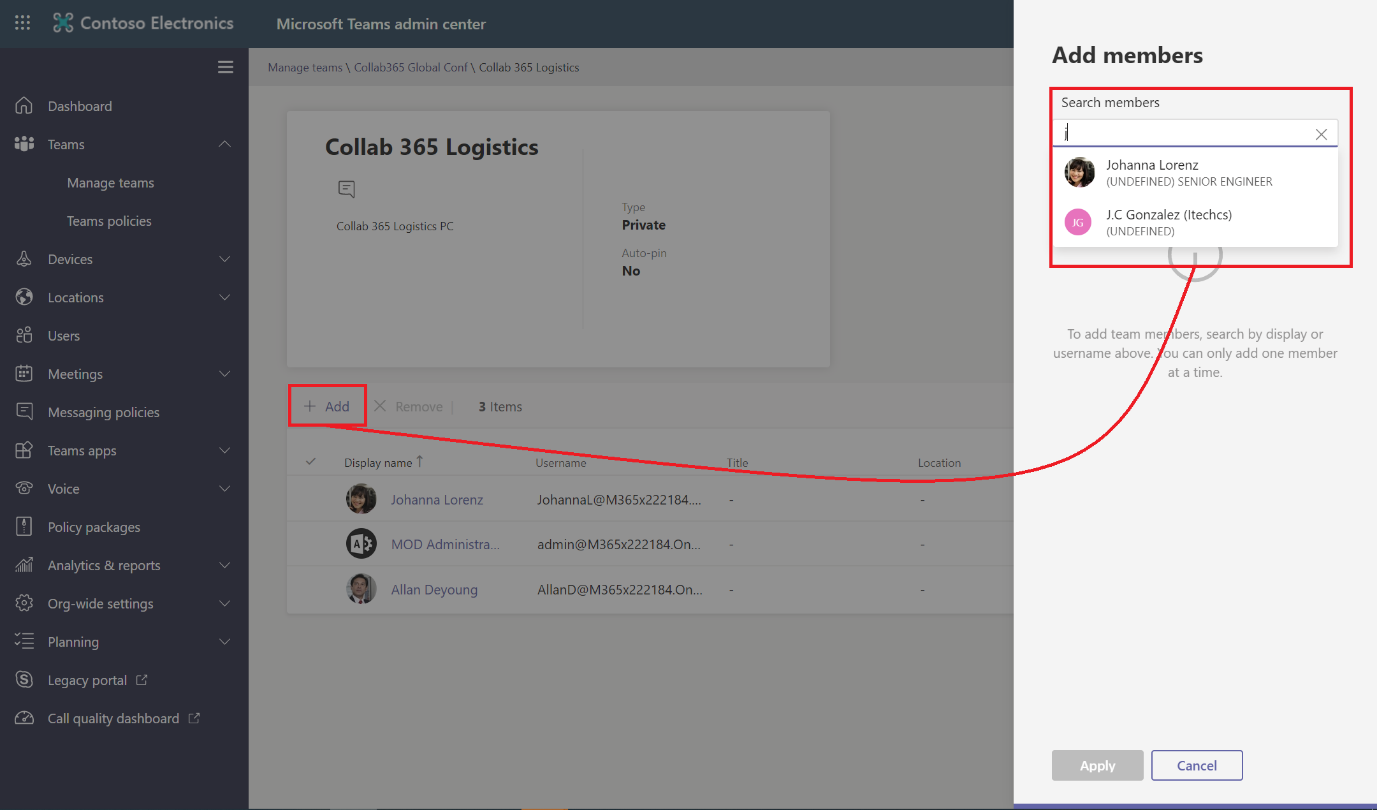The height and width of the screenshot is (810, 1377).
Task: Click external link icon beside Call quality dashboard
Action: (194, 718)
